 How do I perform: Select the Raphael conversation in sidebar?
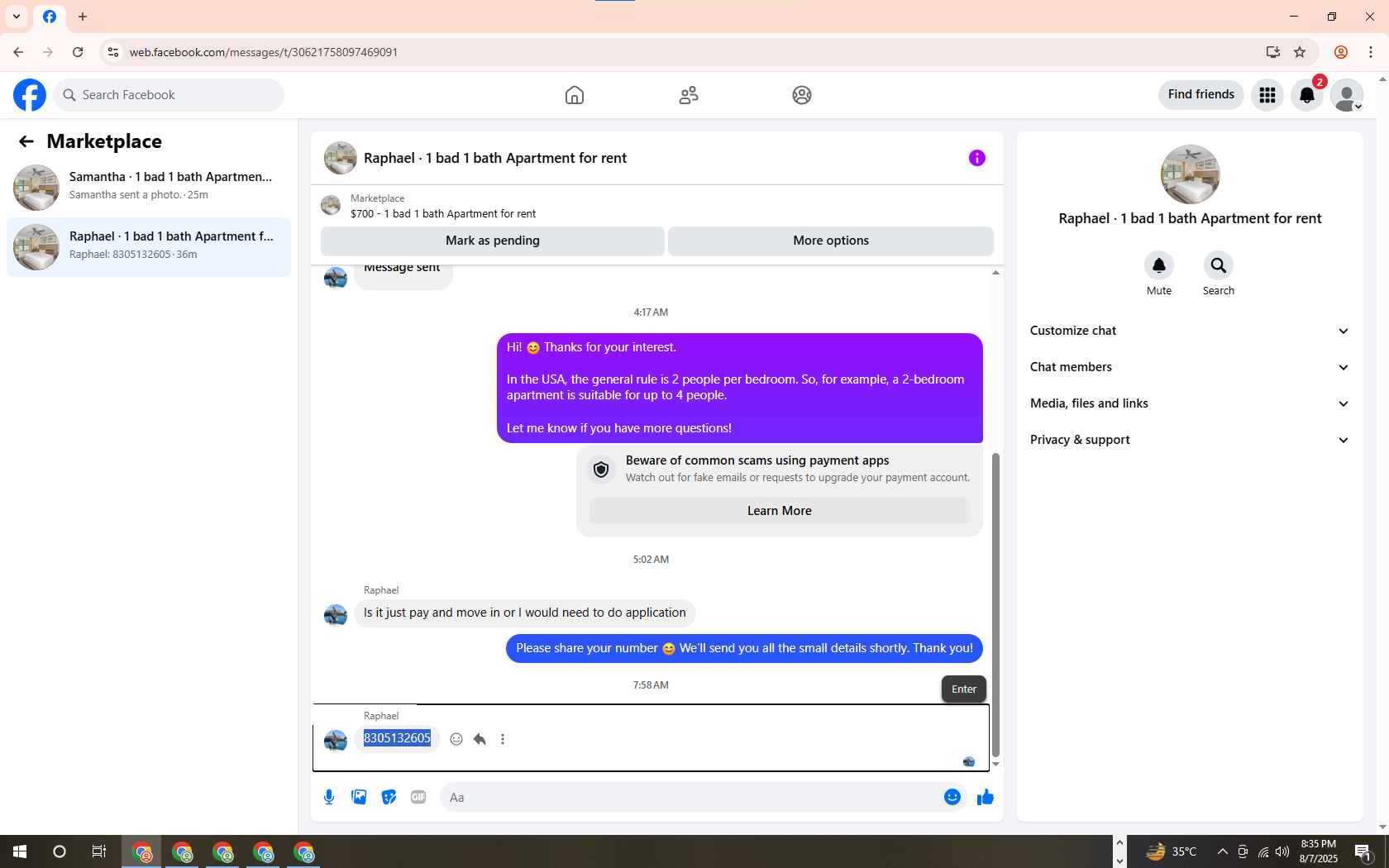[149, 247]
